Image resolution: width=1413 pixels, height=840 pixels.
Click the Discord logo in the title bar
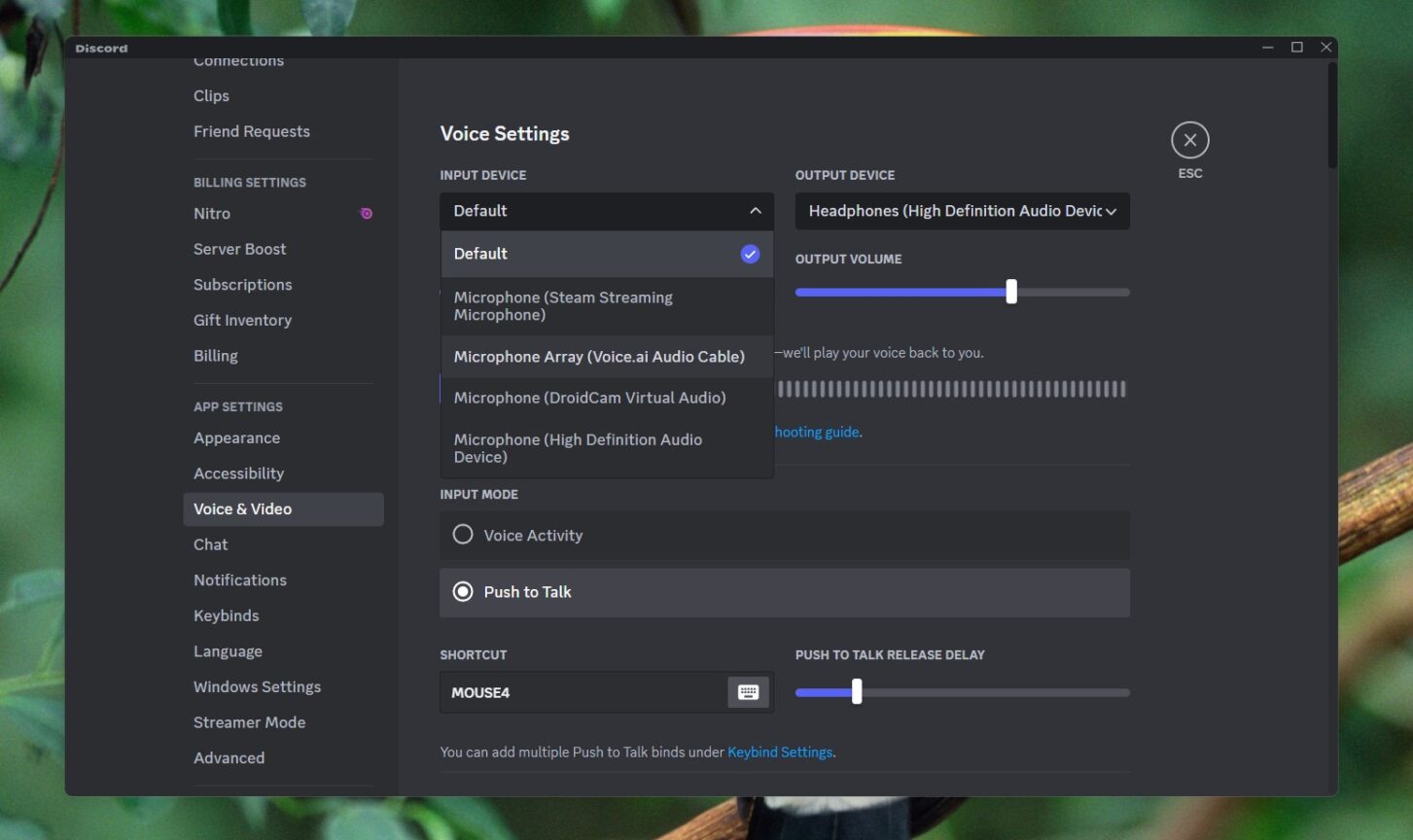101,47
